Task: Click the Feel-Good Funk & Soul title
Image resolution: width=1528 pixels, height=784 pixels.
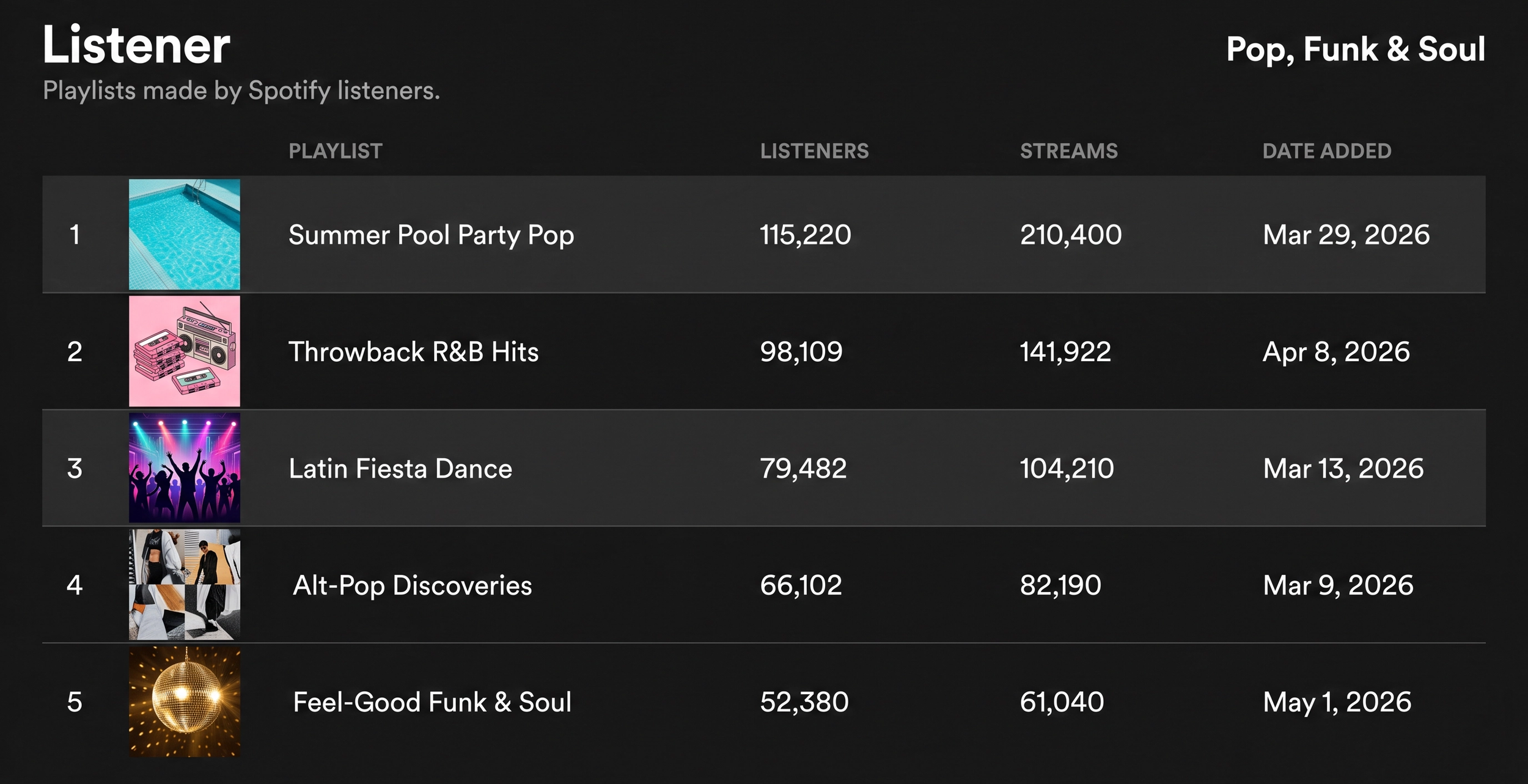Action: pyautogui.click(x=432, y=702)
